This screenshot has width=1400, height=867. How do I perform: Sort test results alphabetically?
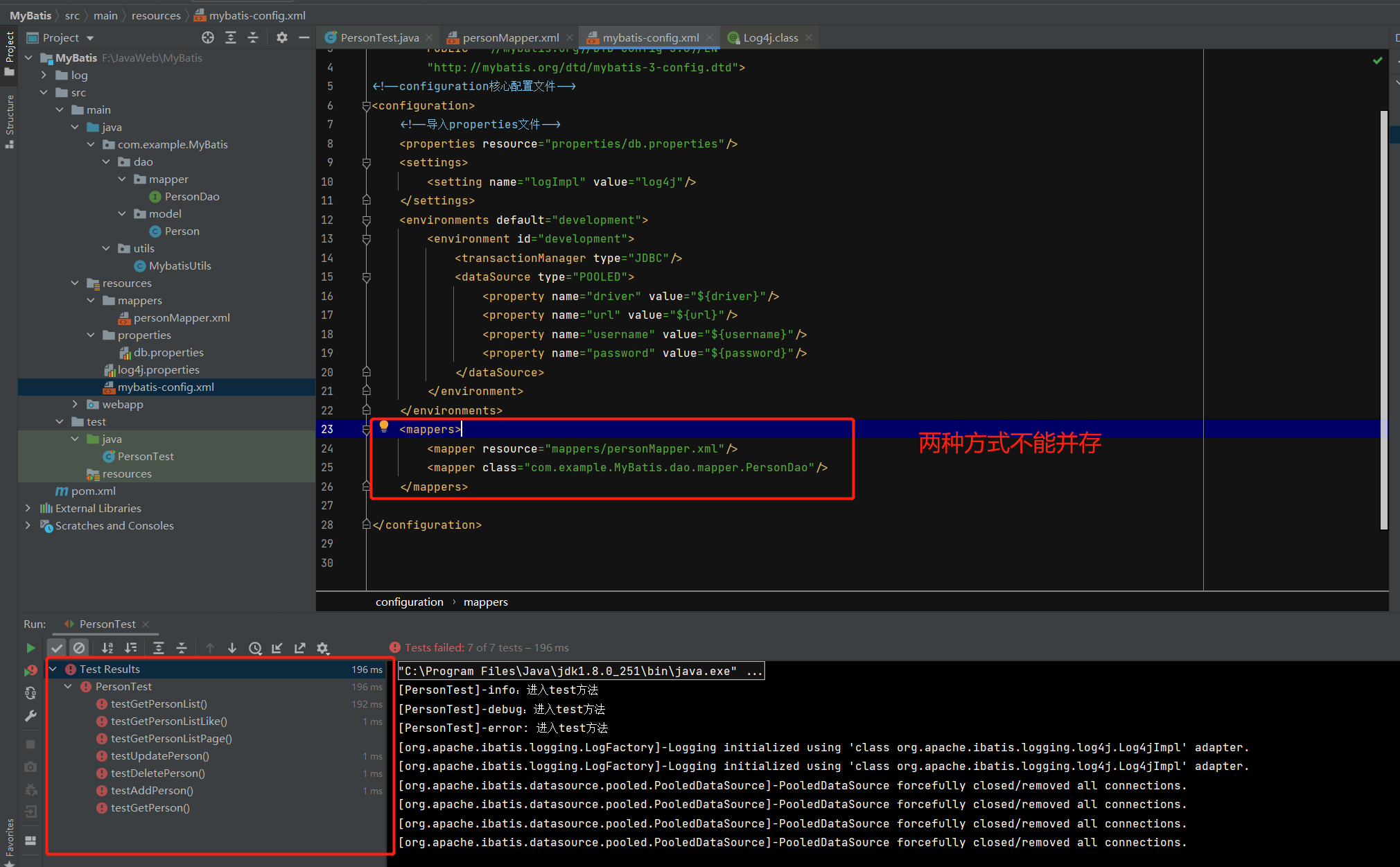point(107,648)
